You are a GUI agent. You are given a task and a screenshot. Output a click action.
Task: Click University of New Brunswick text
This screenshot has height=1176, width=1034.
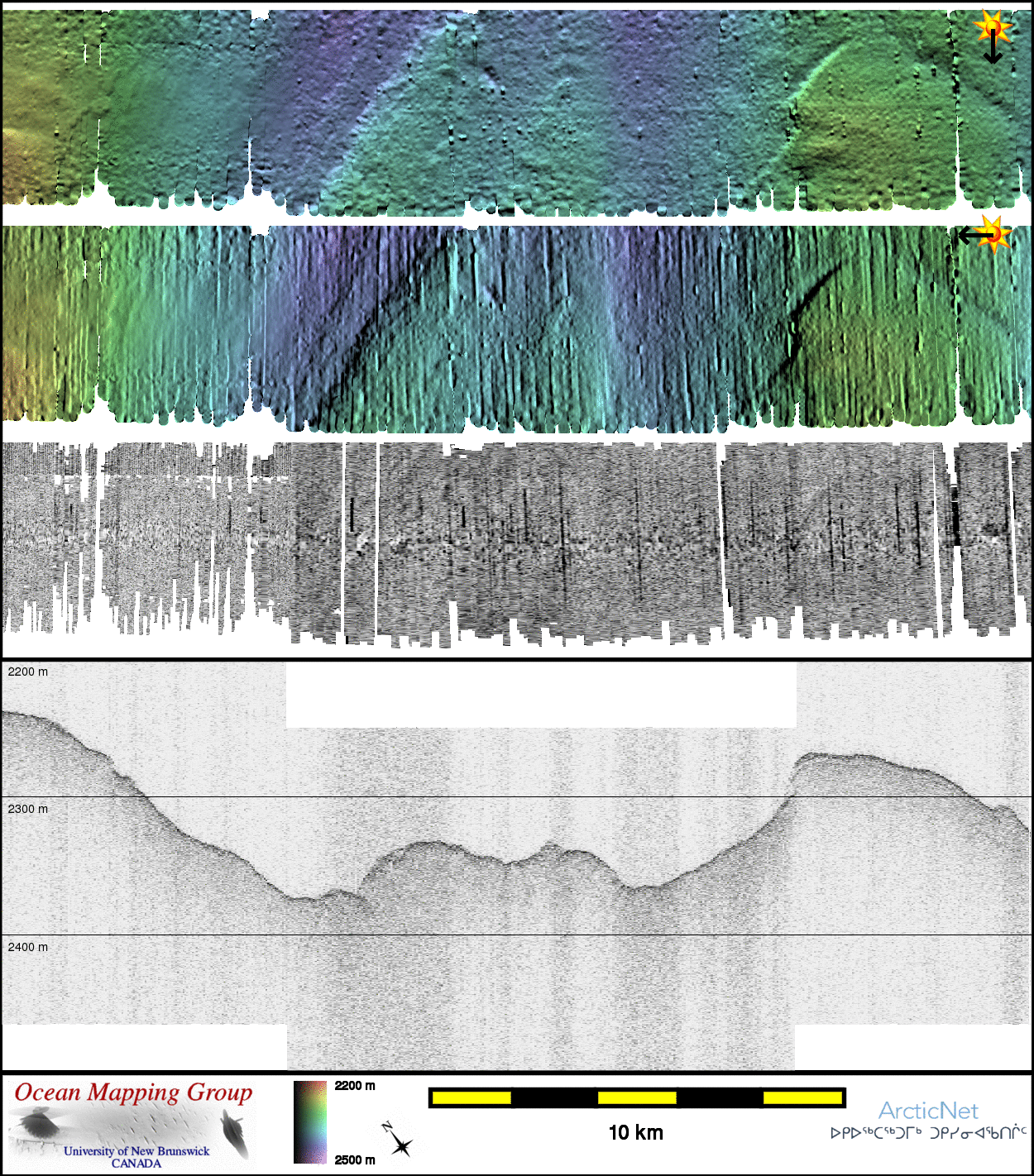[x=136, y=1150]
